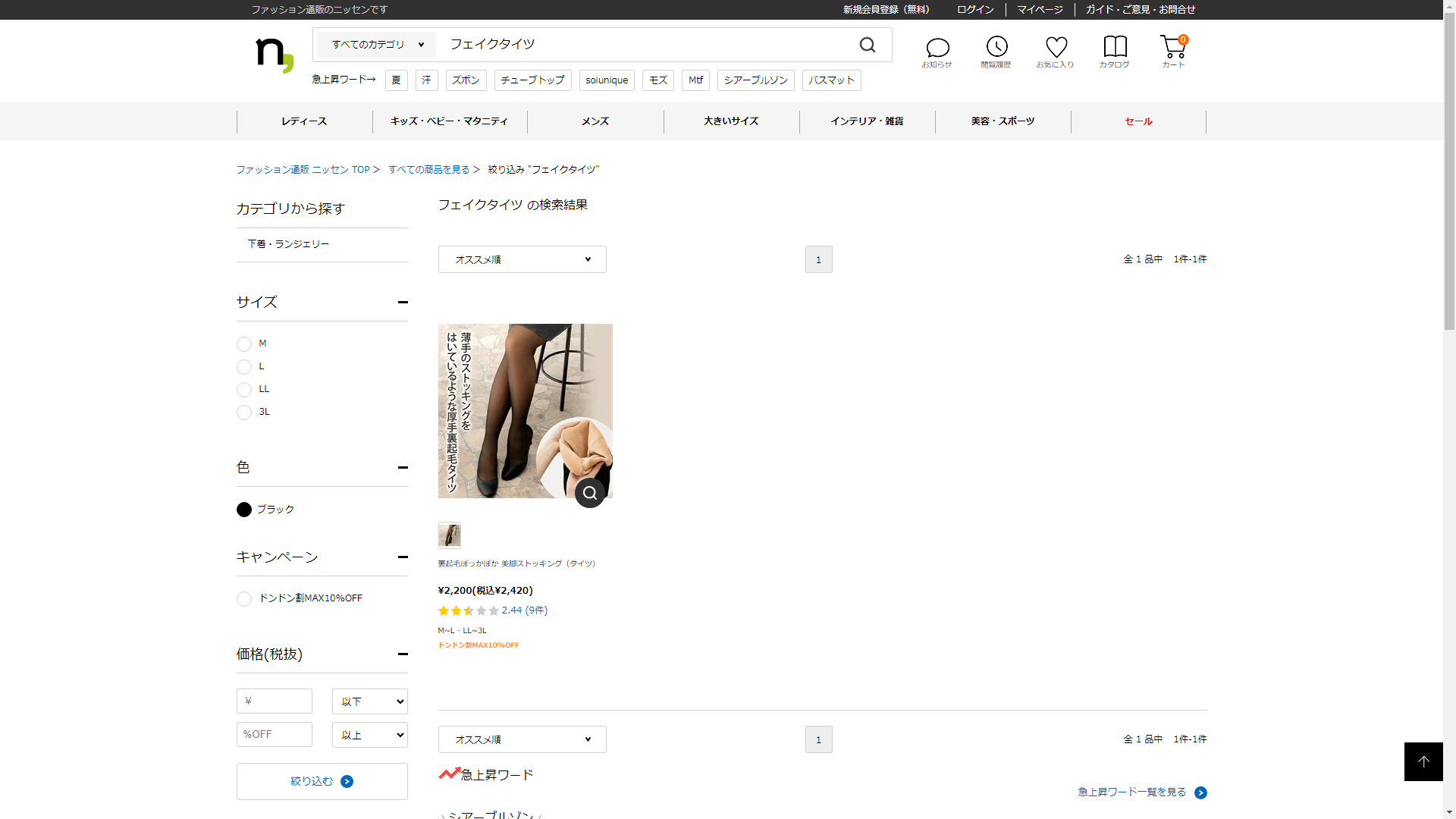This screenshot has width=1456, height=819.
Task: Open the catalog book icon
Action: 1115,47
